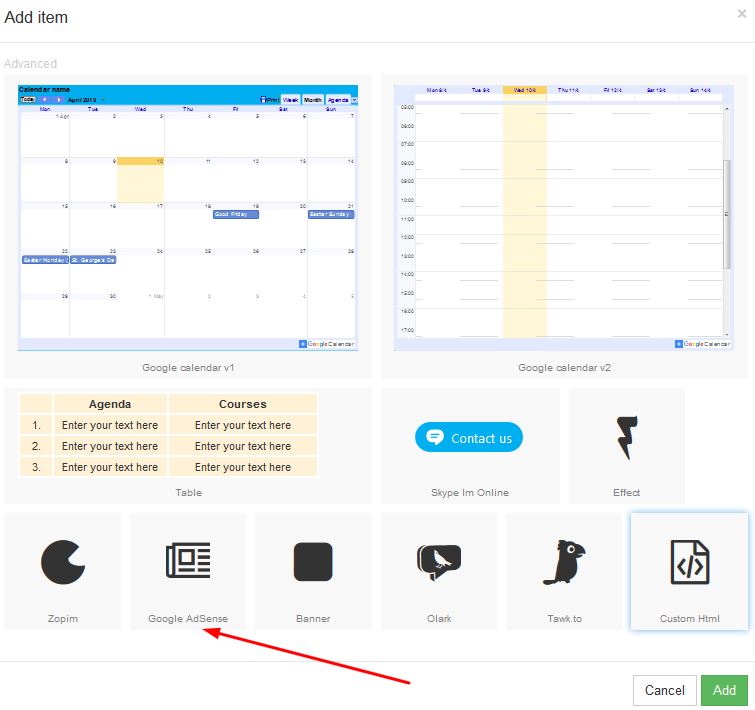This screenshot has width=755, height=710.
Task: Click the Add button
Action: 724,690
